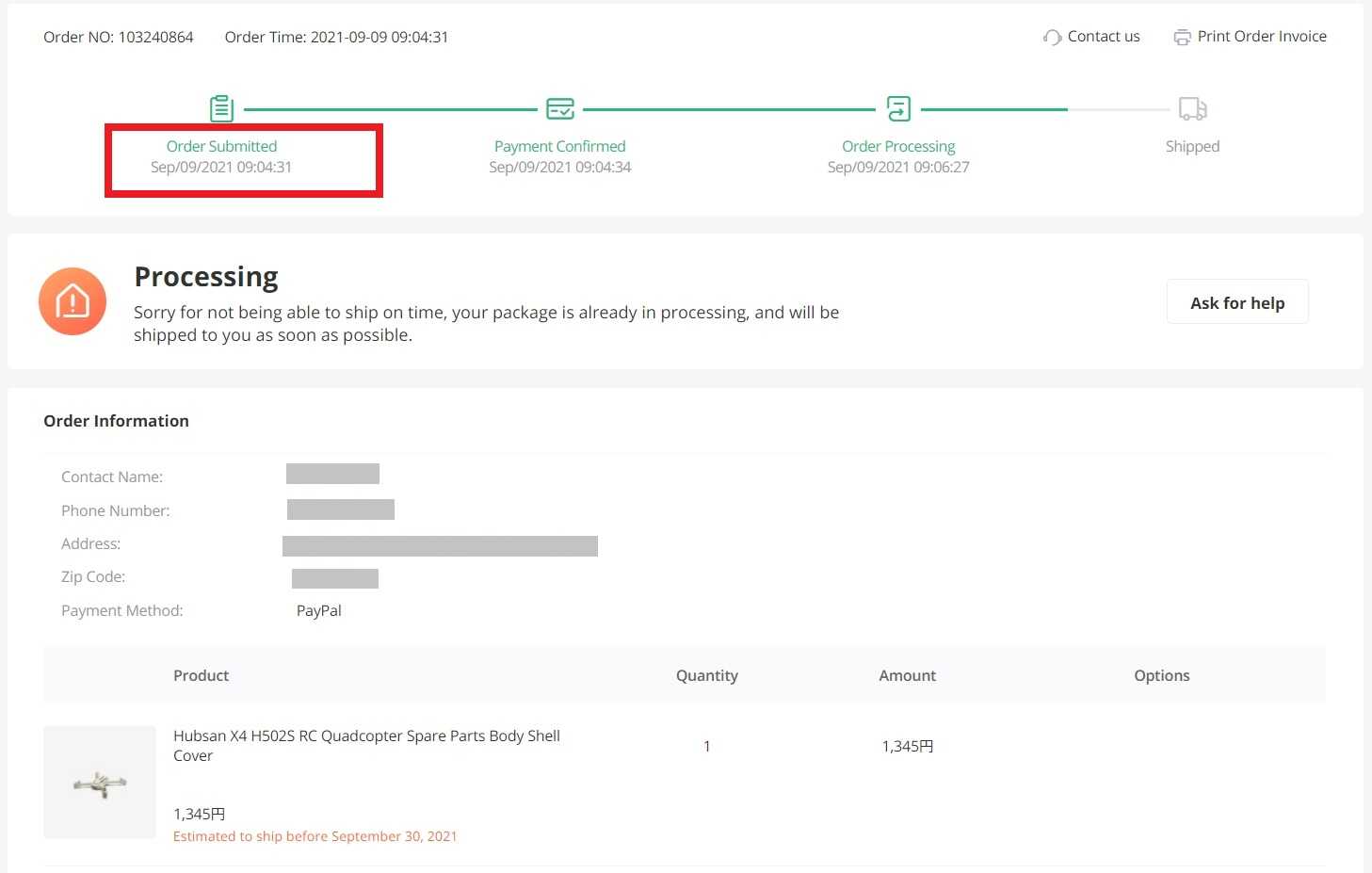Click the PayPal payment method value
The width and height of the screenshot is (1372, 873).
point(319,611)
